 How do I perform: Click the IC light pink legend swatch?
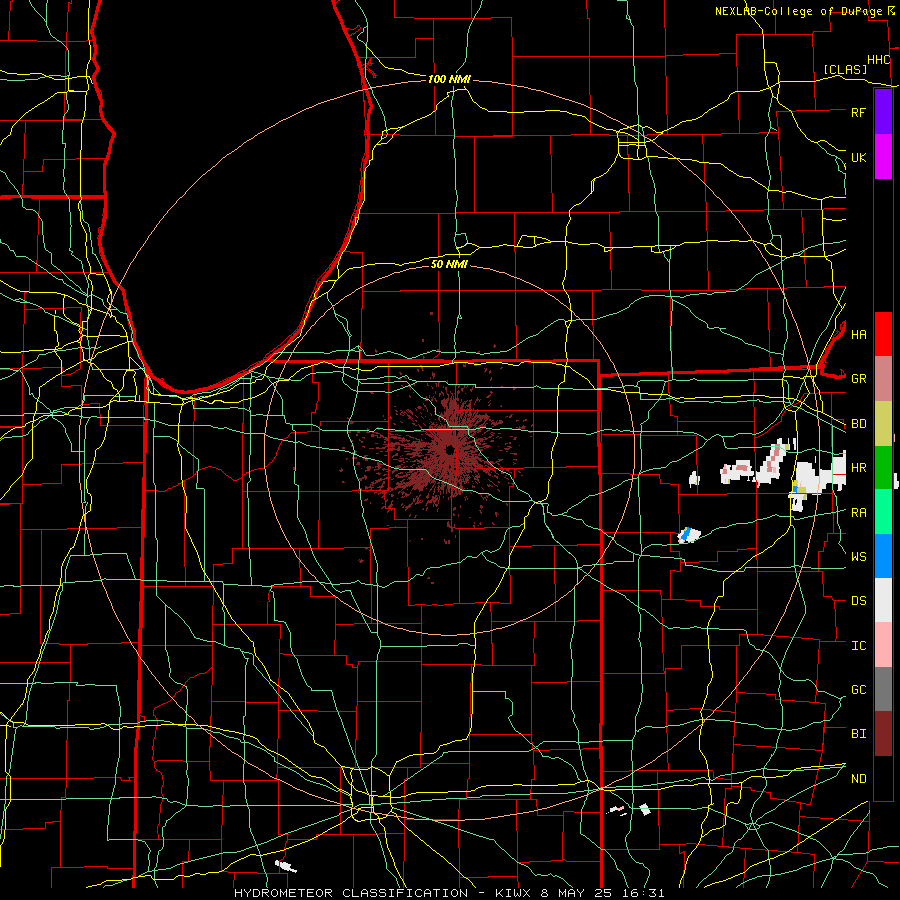(883, 645)
